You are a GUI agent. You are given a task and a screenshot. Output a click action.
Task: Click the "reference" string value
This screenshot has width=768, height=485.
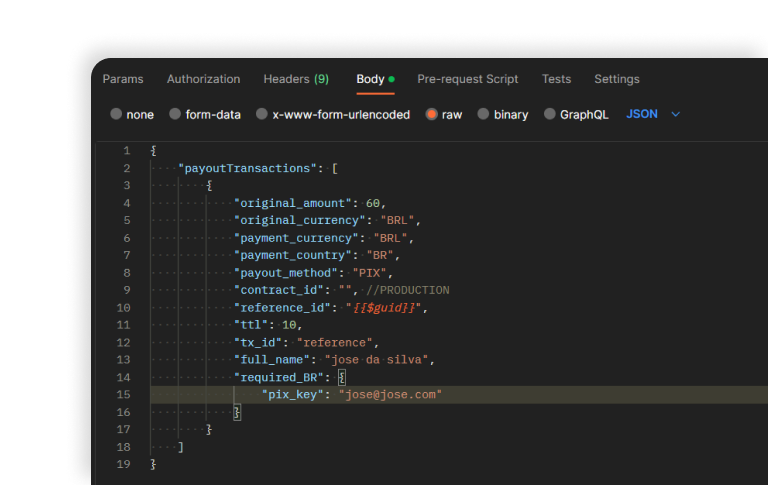tap(335, 342)
